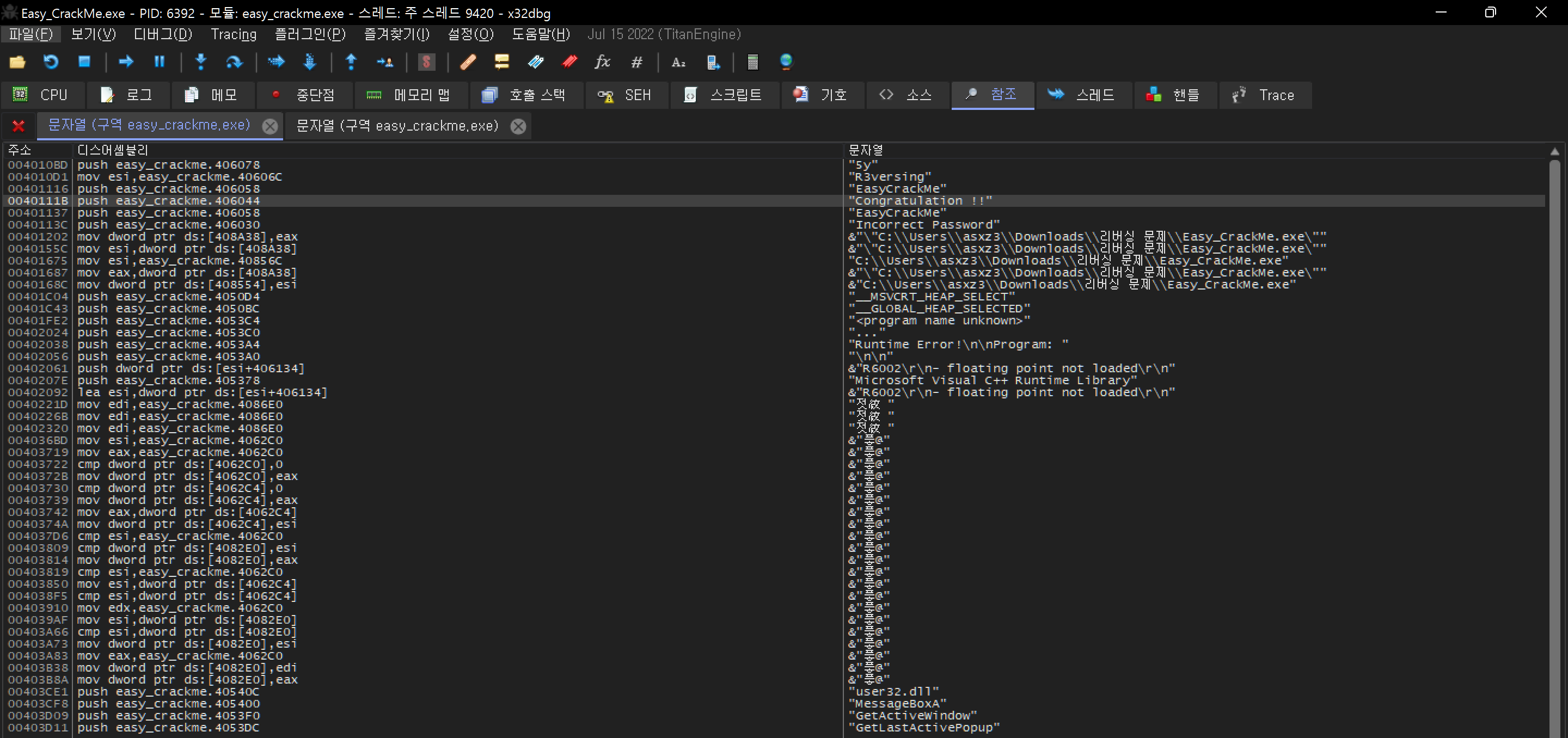Viewport: 1568px width, 738px height.
Task: Open the 플러그인(P) menu
Action: pos(310,34)
